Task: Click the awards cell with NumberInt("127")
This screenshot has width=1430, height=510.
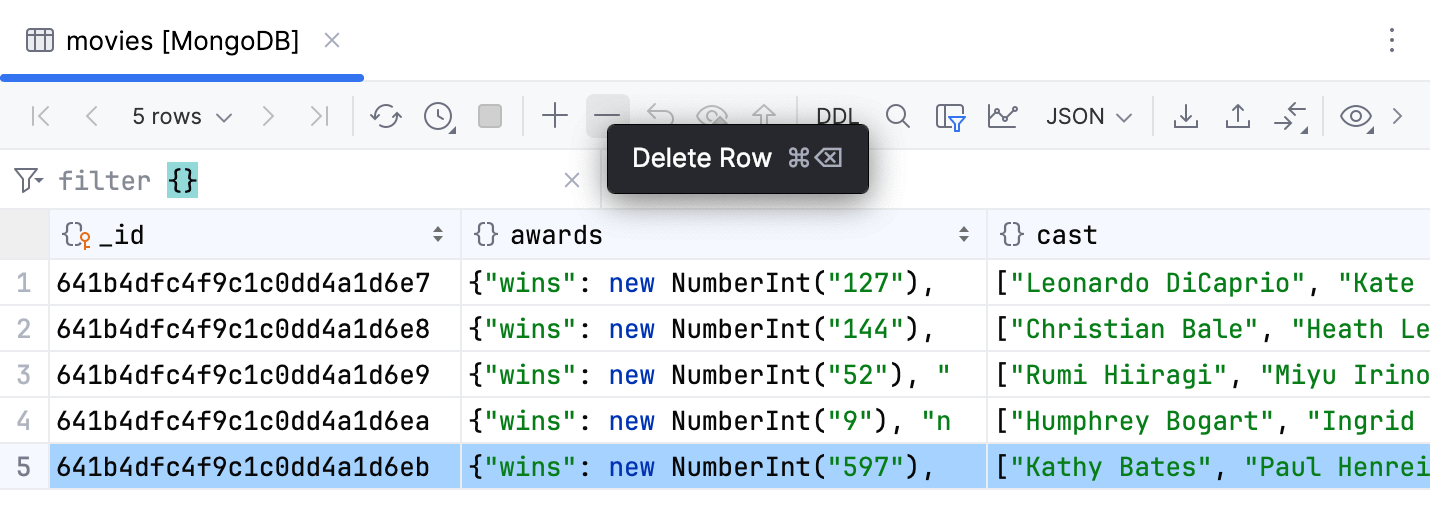Action: 724,283
